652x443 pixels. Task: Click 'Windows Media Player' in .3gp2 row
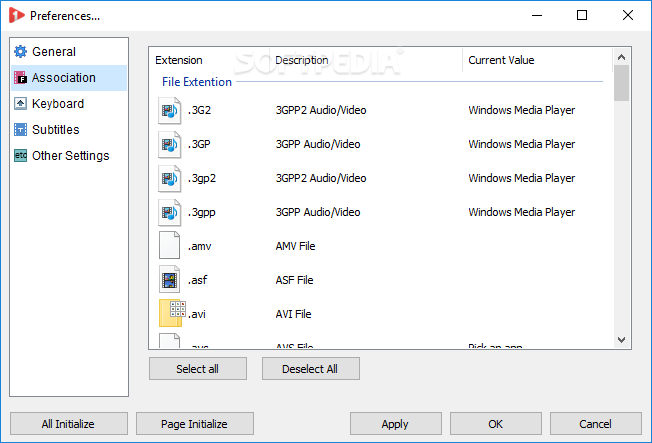click(x=522, y=178)
